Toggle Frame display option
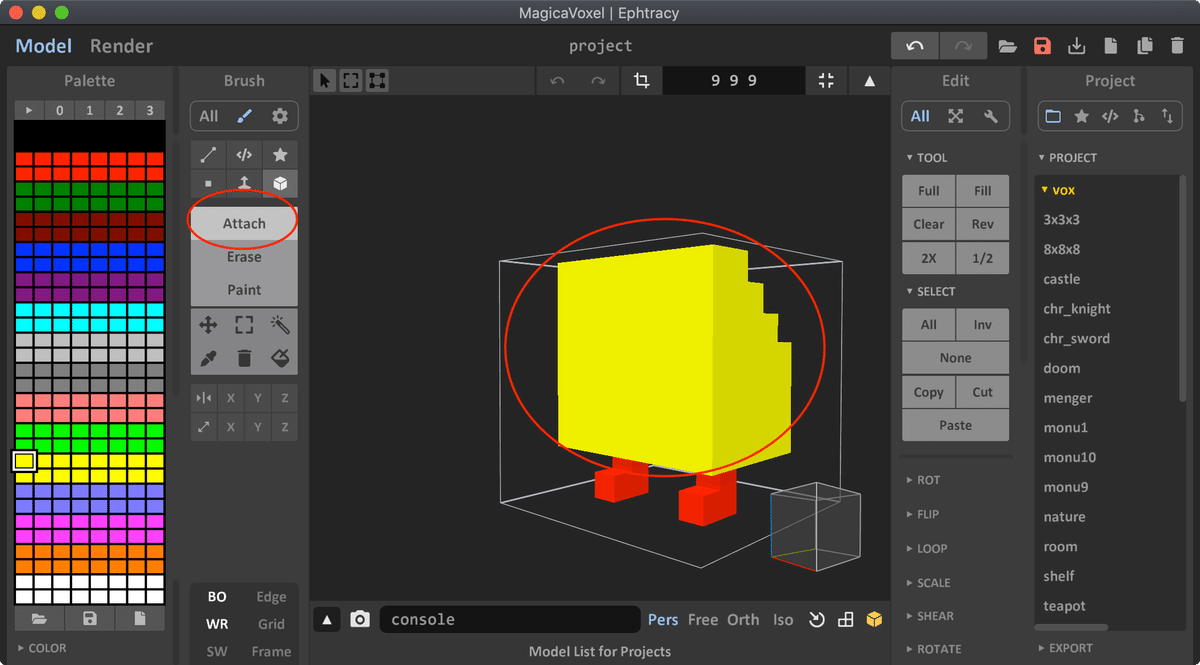The width and height of the screenshot is (1200, 665). point(271,651)
